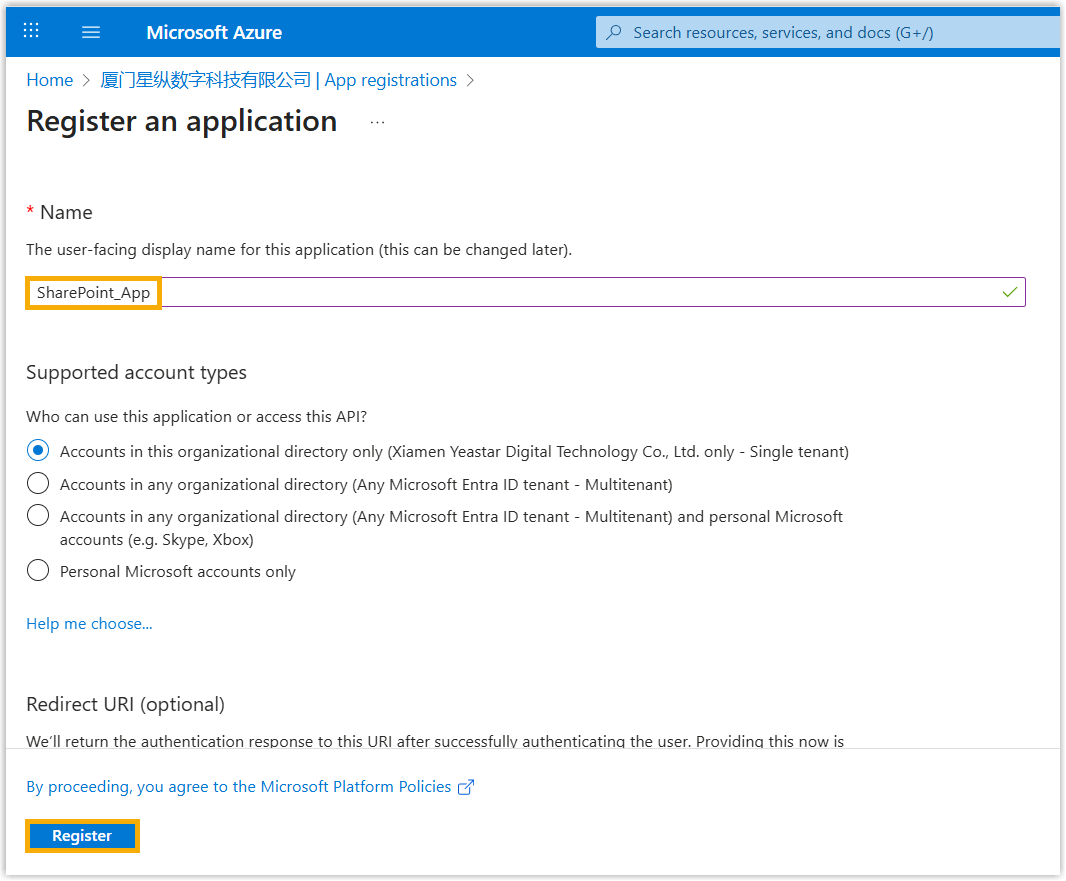The image size is (1066, 881).
Task: Open the Microsoft Platform Policies link
Action: [x=238, y=787]
